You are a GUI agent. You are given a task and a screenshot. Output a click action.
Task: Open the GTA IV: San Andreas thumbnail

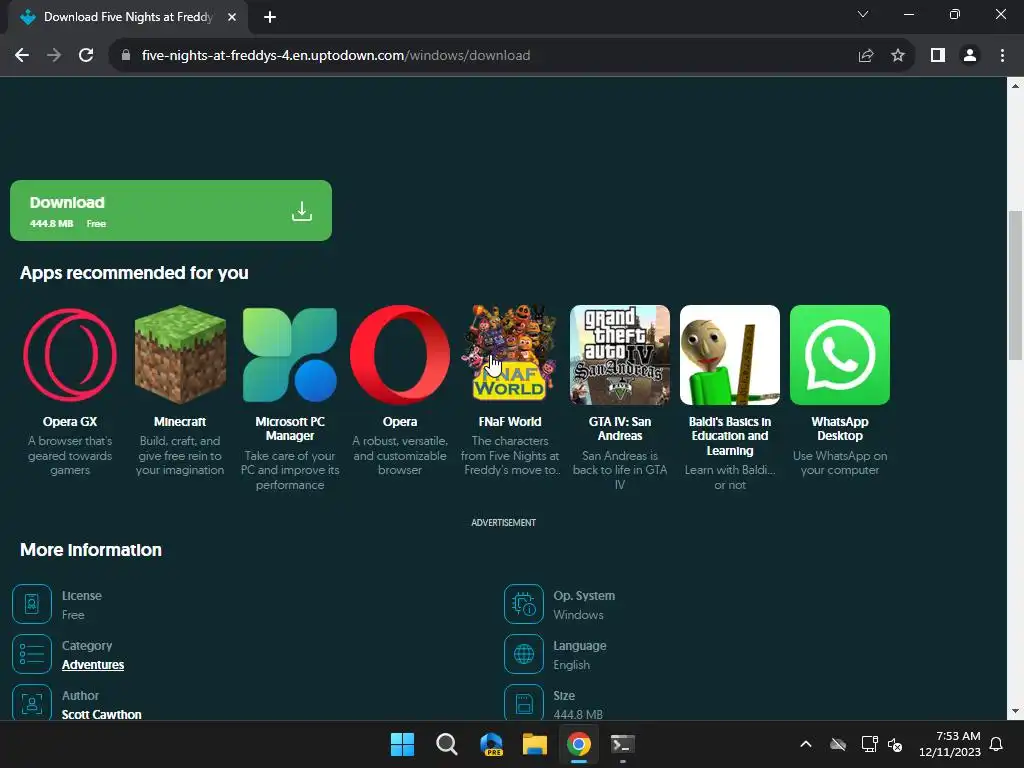point(620,355)
